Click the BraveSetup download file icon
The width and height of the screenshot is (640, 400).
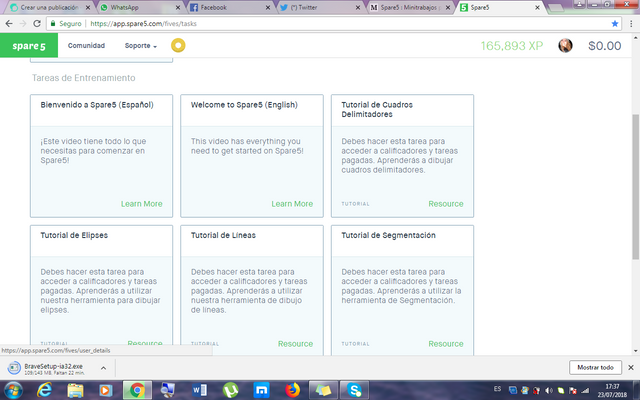pyautogui.click(x=14, y=368)
